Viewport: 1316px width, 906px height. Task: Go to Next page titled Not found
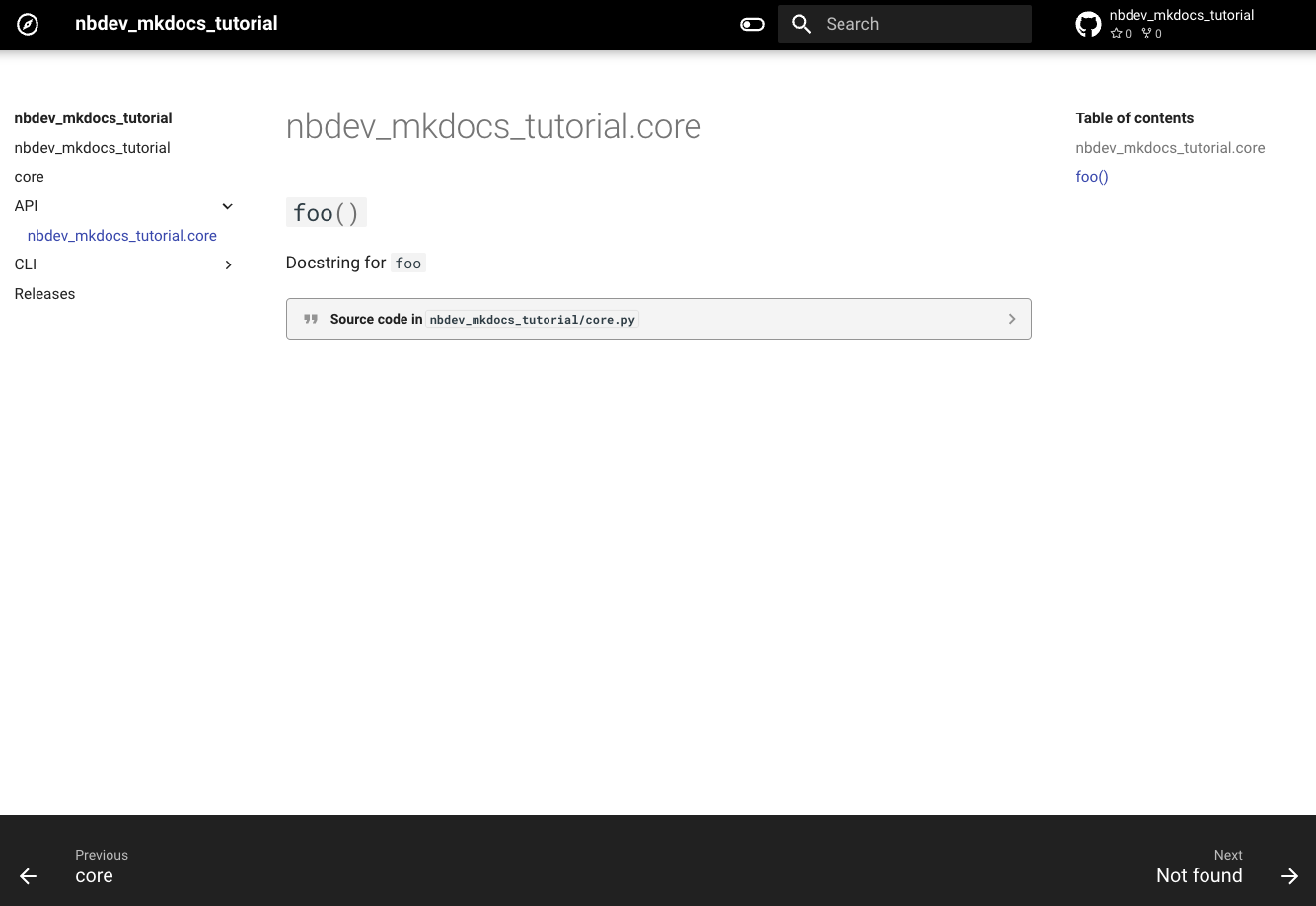click(x=1199, y=875)
